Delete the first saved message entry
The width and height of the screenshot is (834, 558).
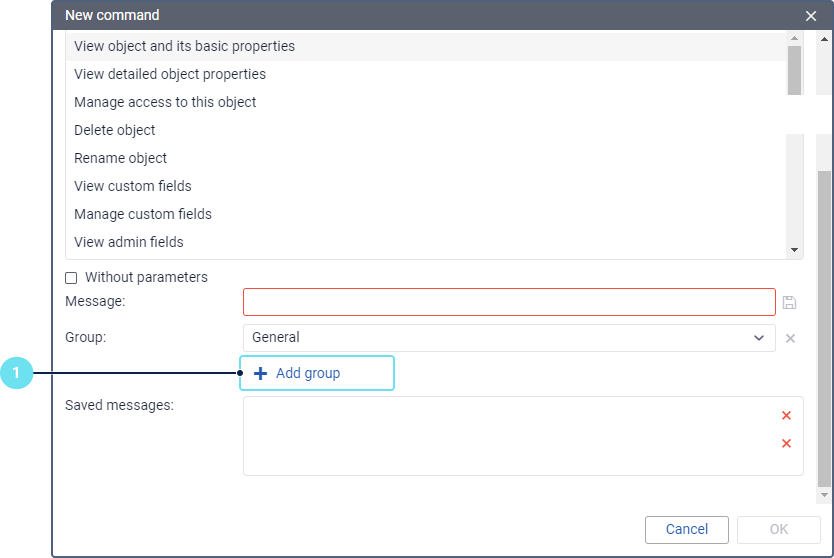point(786,415)
